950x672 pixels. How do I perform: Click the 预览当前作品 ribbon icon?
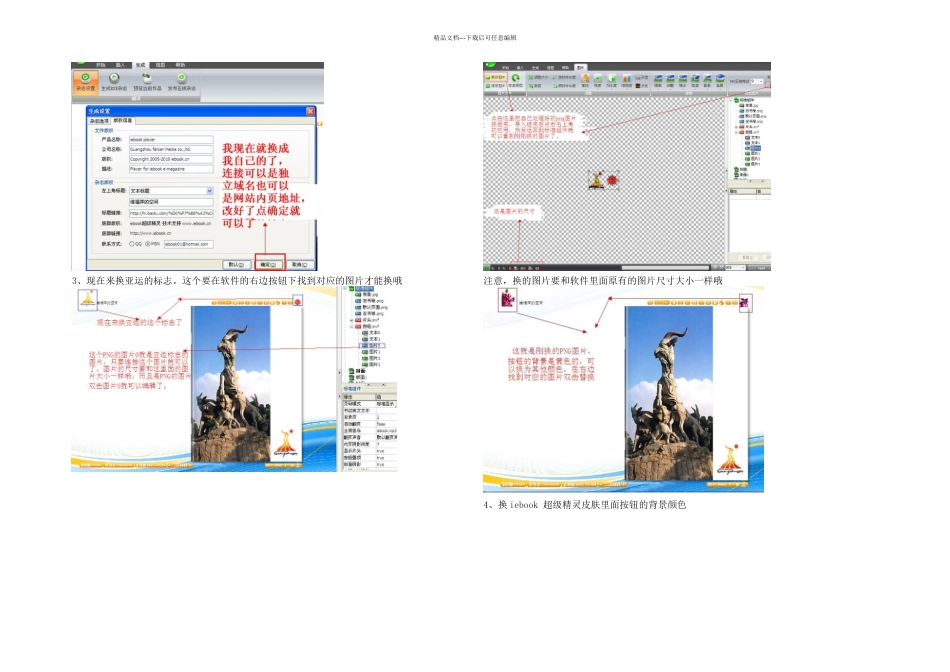[147, 82]
